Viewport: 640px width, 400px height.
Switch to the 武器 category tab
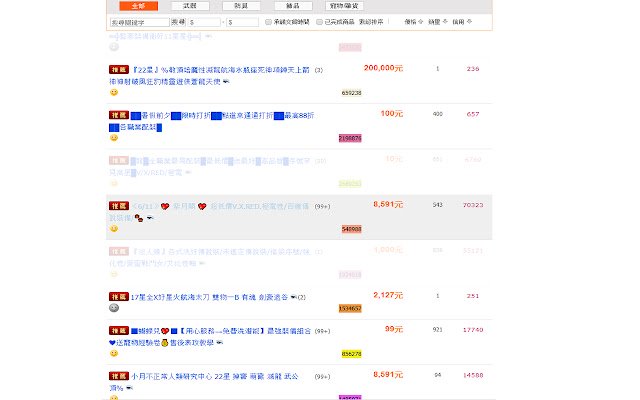click(190, 6)
